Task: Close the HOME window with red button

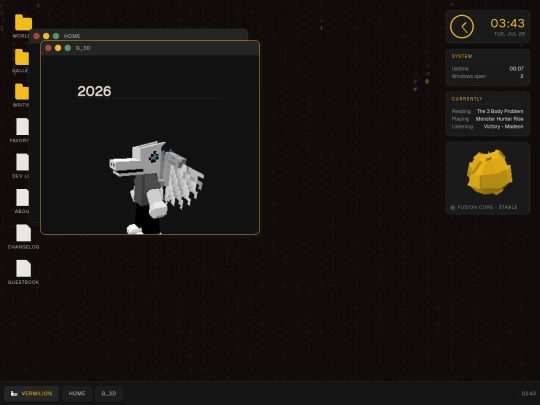Action: [x=37, y=36]
